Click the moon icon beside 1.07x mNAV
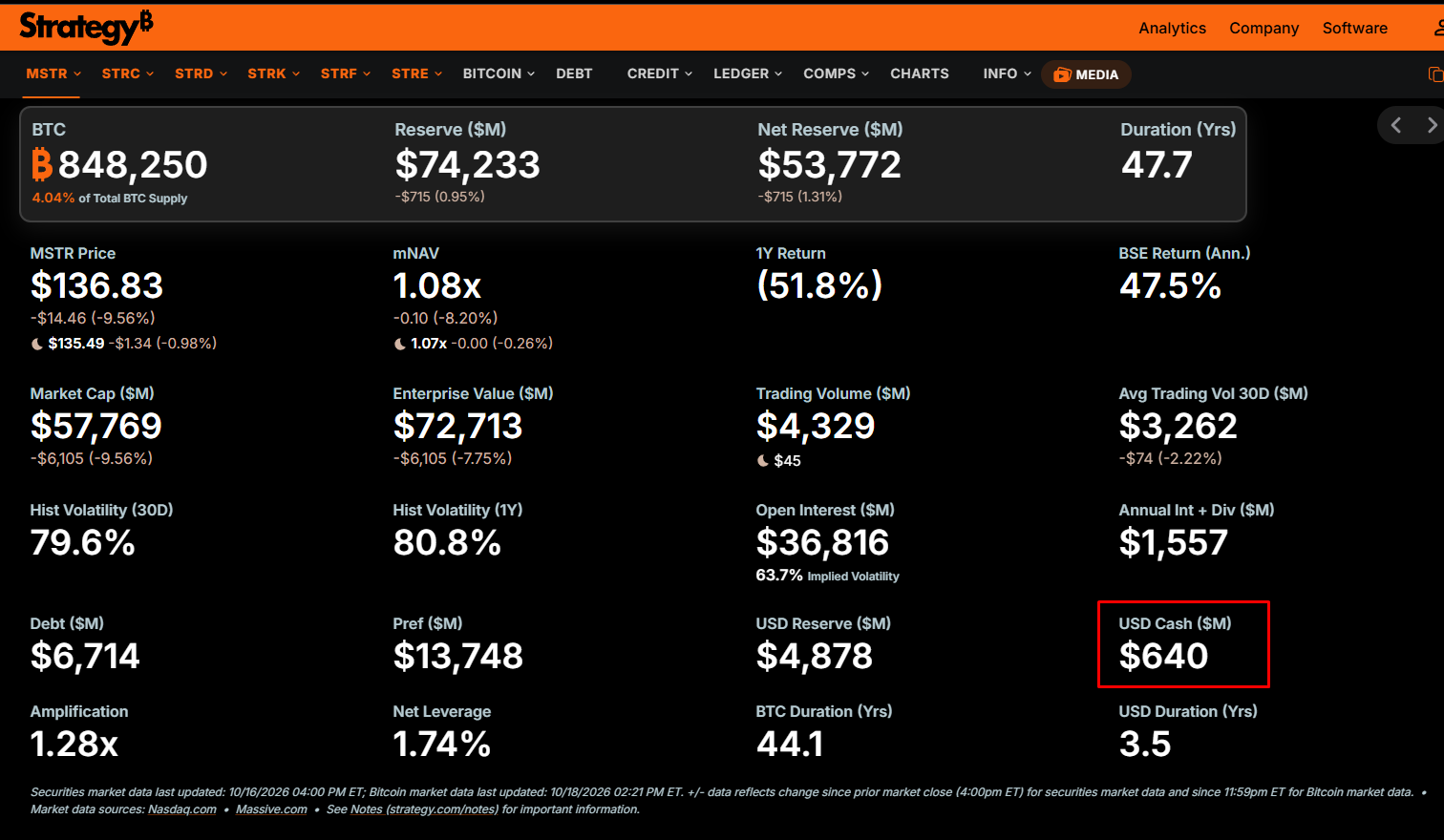This screenshot has width=1444, height=840. point(400,344)
